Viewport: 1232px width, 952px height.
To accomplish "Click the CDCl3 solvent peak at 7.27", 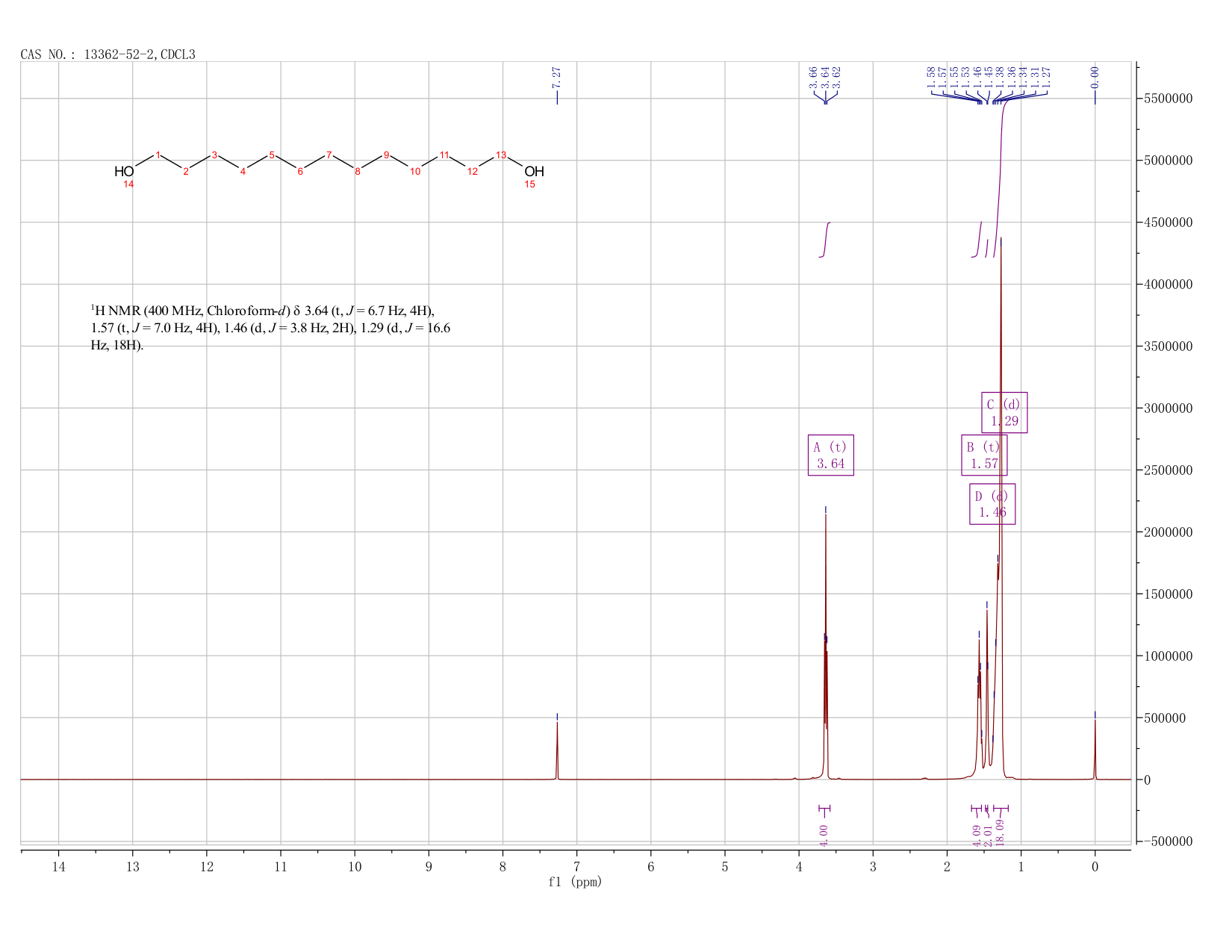I will click(557, 750).
